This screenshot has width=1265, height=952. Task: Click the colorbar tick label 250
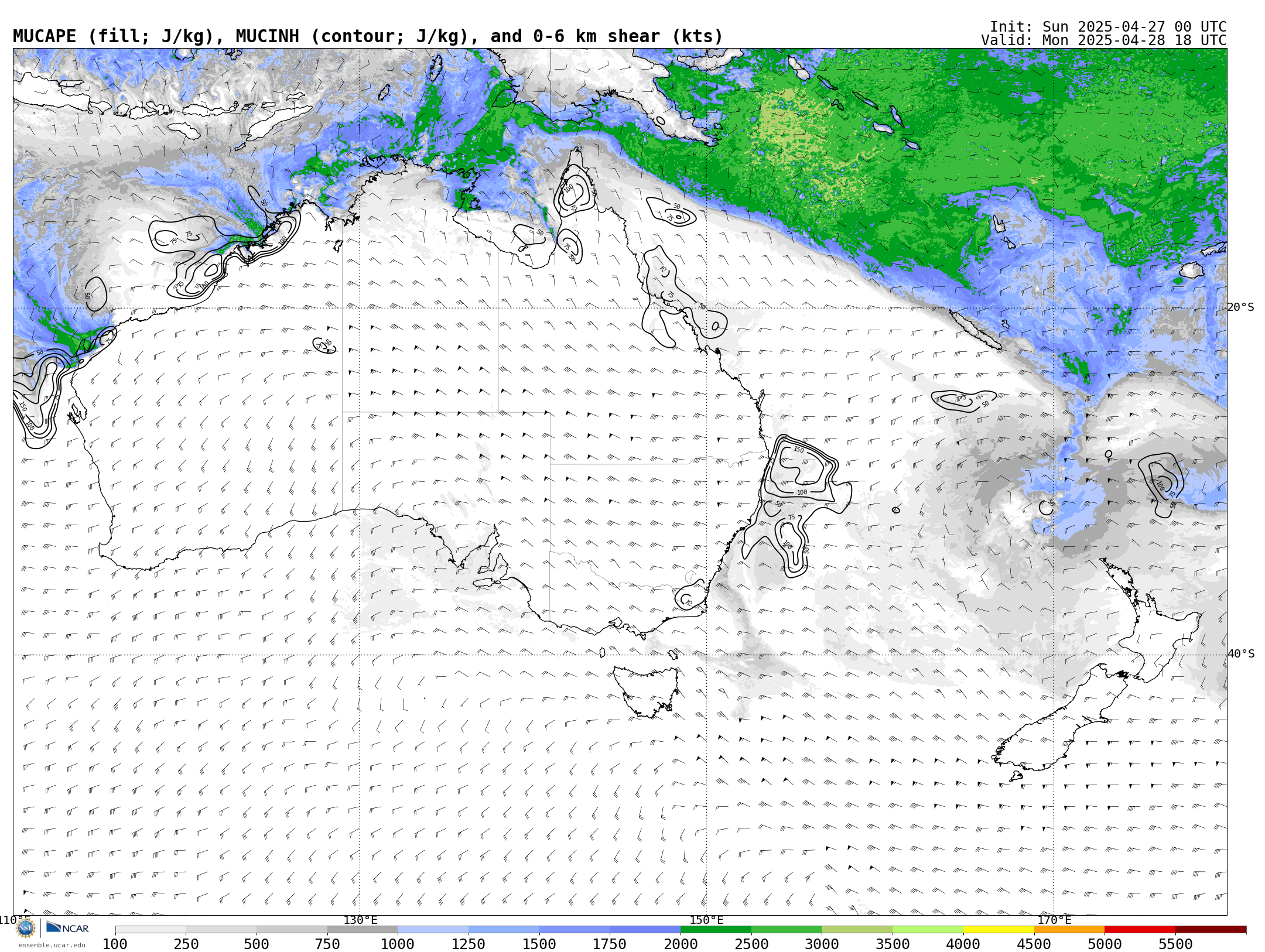tap(186, 944)
